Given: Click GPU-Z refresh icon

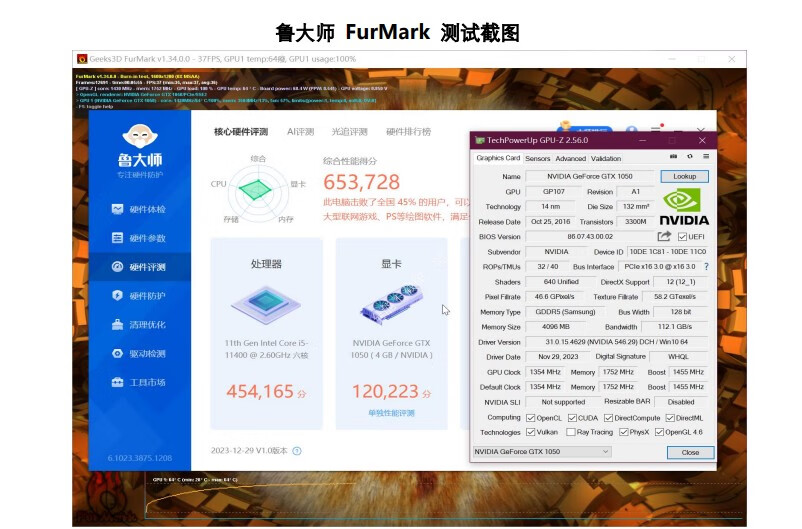Looking at the screenshot, I should coord(689,157).
